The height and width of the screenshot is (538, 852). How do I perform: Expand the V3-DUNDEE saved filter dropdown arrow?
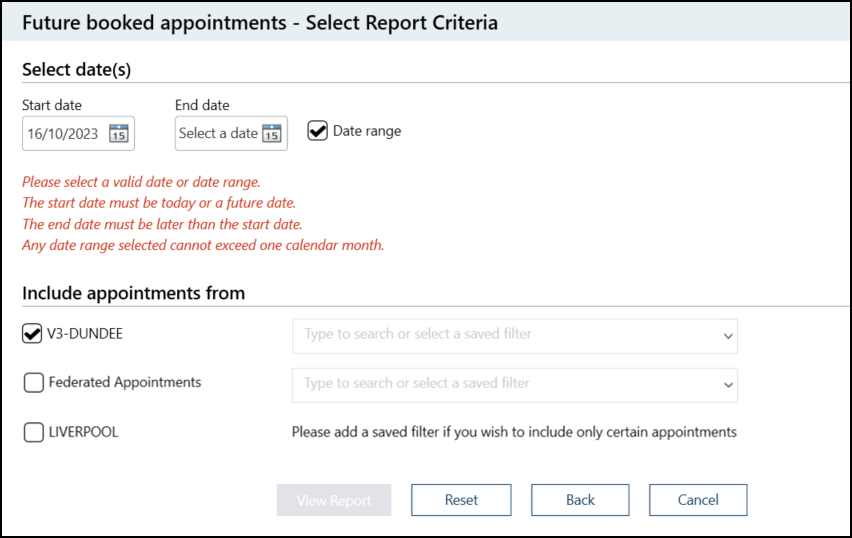(728, 336)
